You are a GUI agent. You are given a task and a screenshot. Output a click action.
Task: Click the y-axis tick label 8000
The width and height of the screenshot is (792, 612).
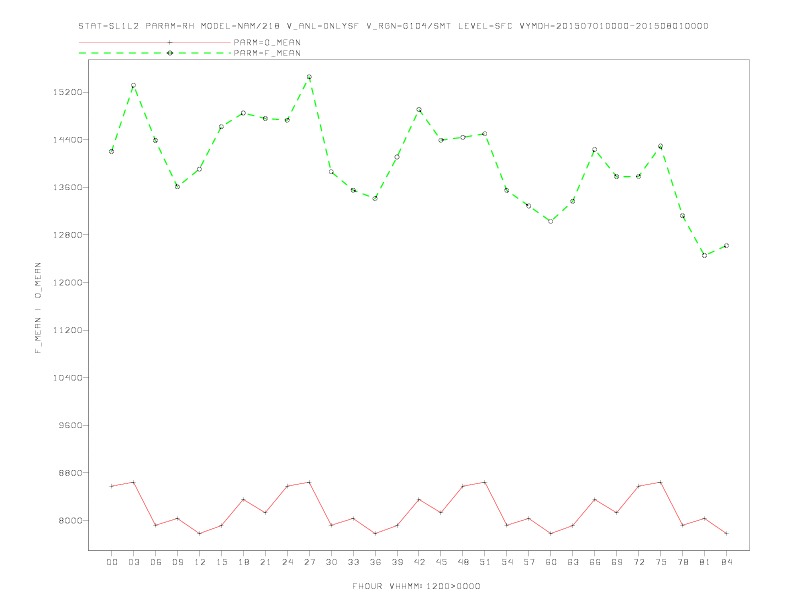click(x=70, y=521)
